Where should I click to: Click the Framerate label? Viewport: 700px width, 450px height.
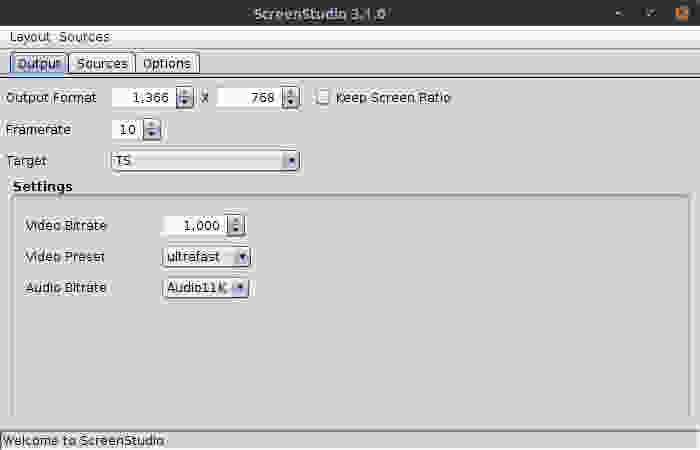click(x=38, y=130)
